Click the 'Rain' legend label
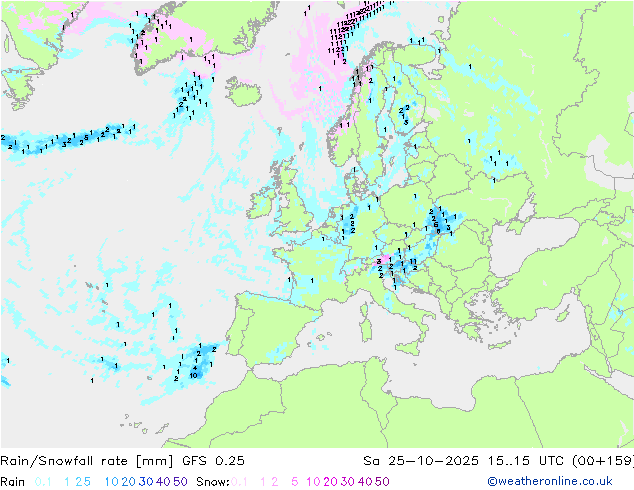The image size is (634, 490). point(13,482)
